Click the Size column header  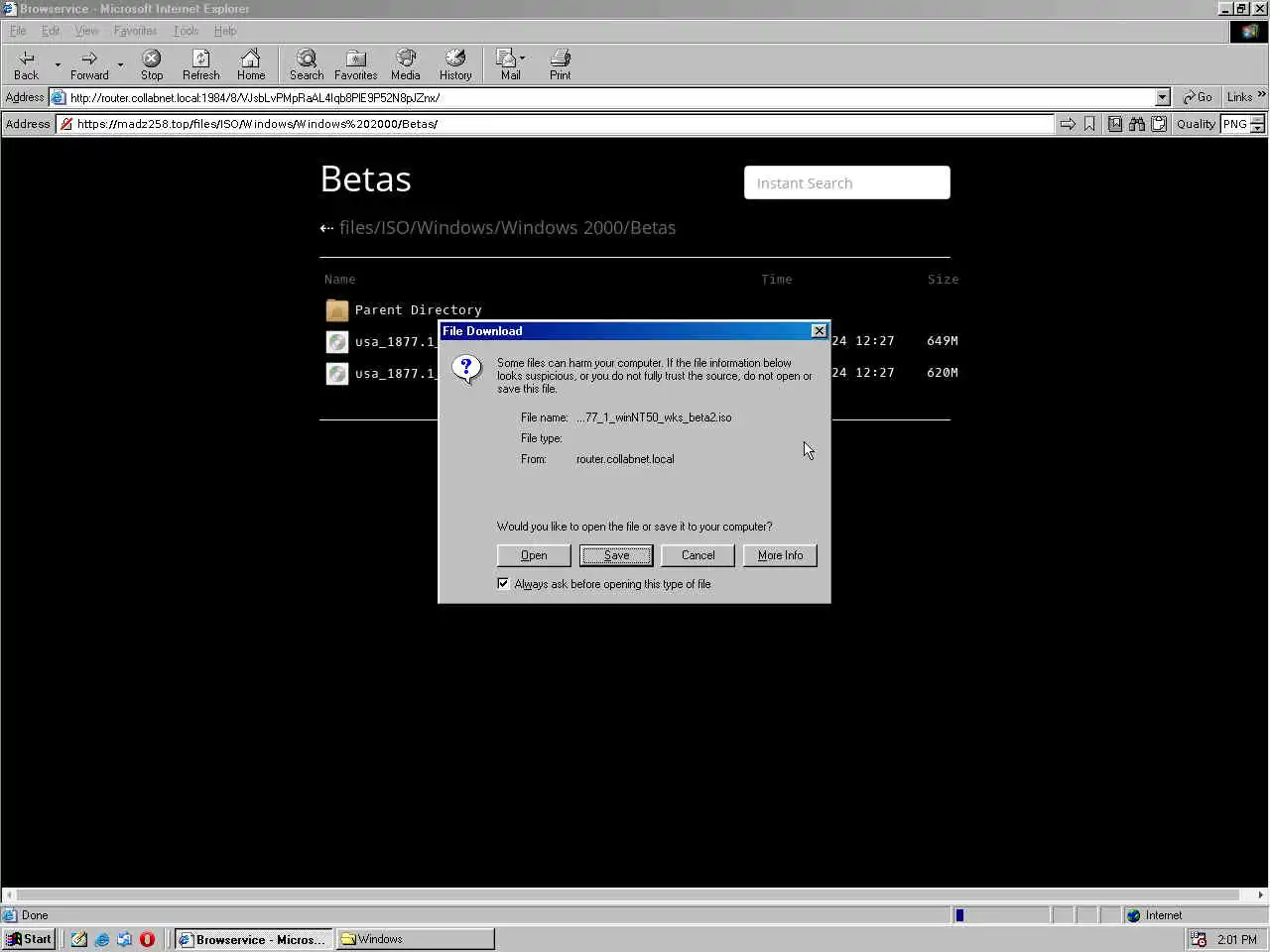943,280
